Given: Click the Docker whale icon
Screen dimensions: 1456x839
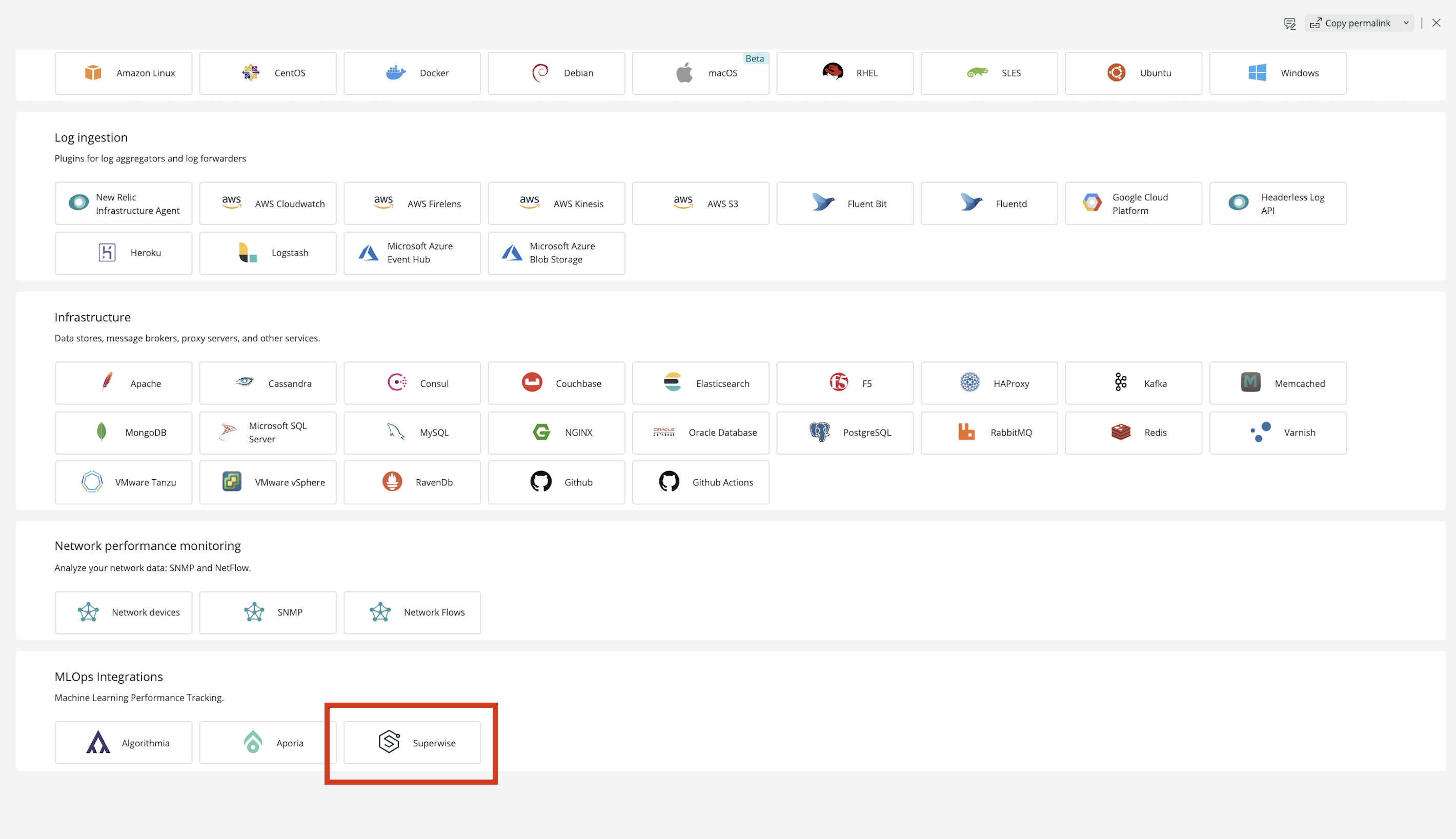Looking at the screenshot, I should coord(395,73).
